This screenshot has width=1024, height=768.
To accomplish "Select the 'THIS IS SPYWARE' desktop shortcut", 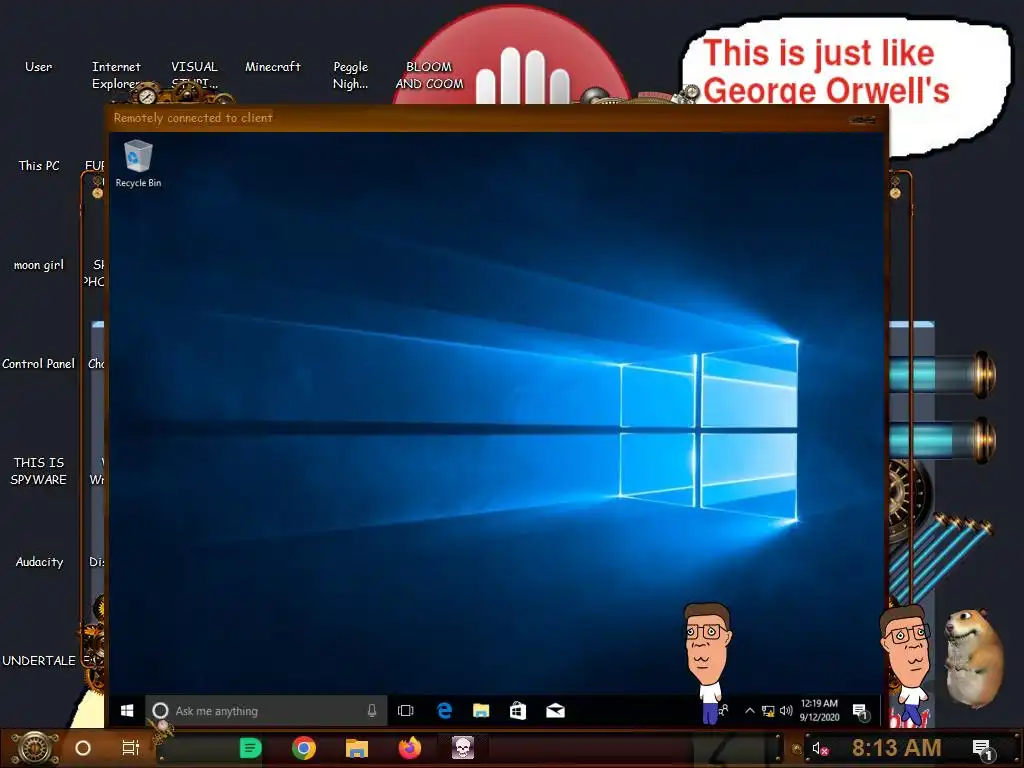I will pyautogui.click(x=39, y=470).
